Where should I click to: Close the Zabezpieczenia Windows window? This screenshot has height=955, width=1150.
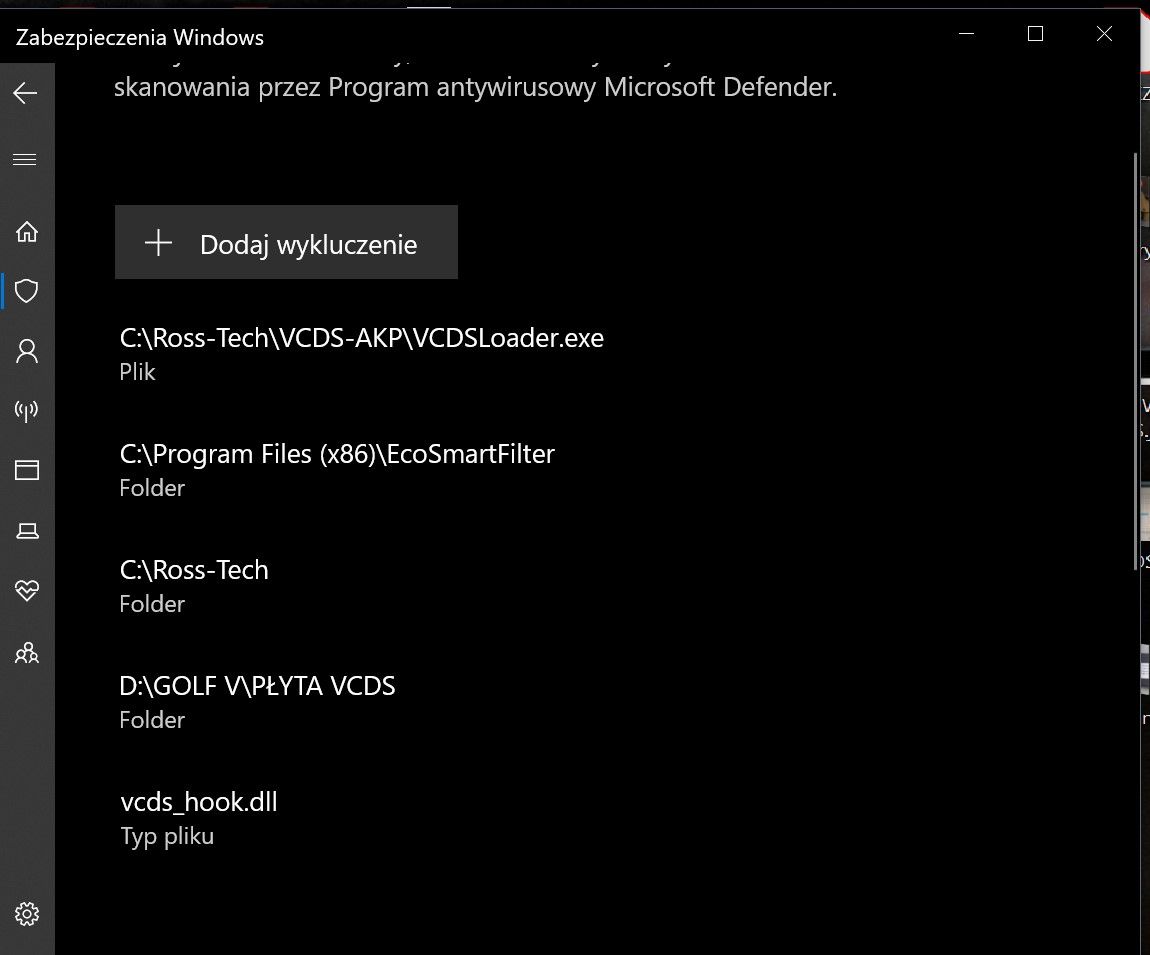[x=1105, y=34]
